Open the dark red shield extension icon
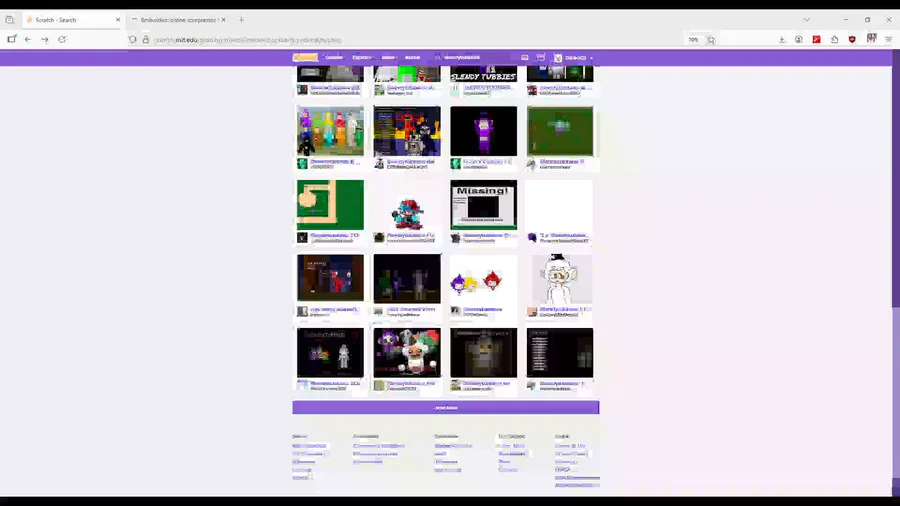The height and width of the screenshot is (506, 900). [x=852, y=40]
